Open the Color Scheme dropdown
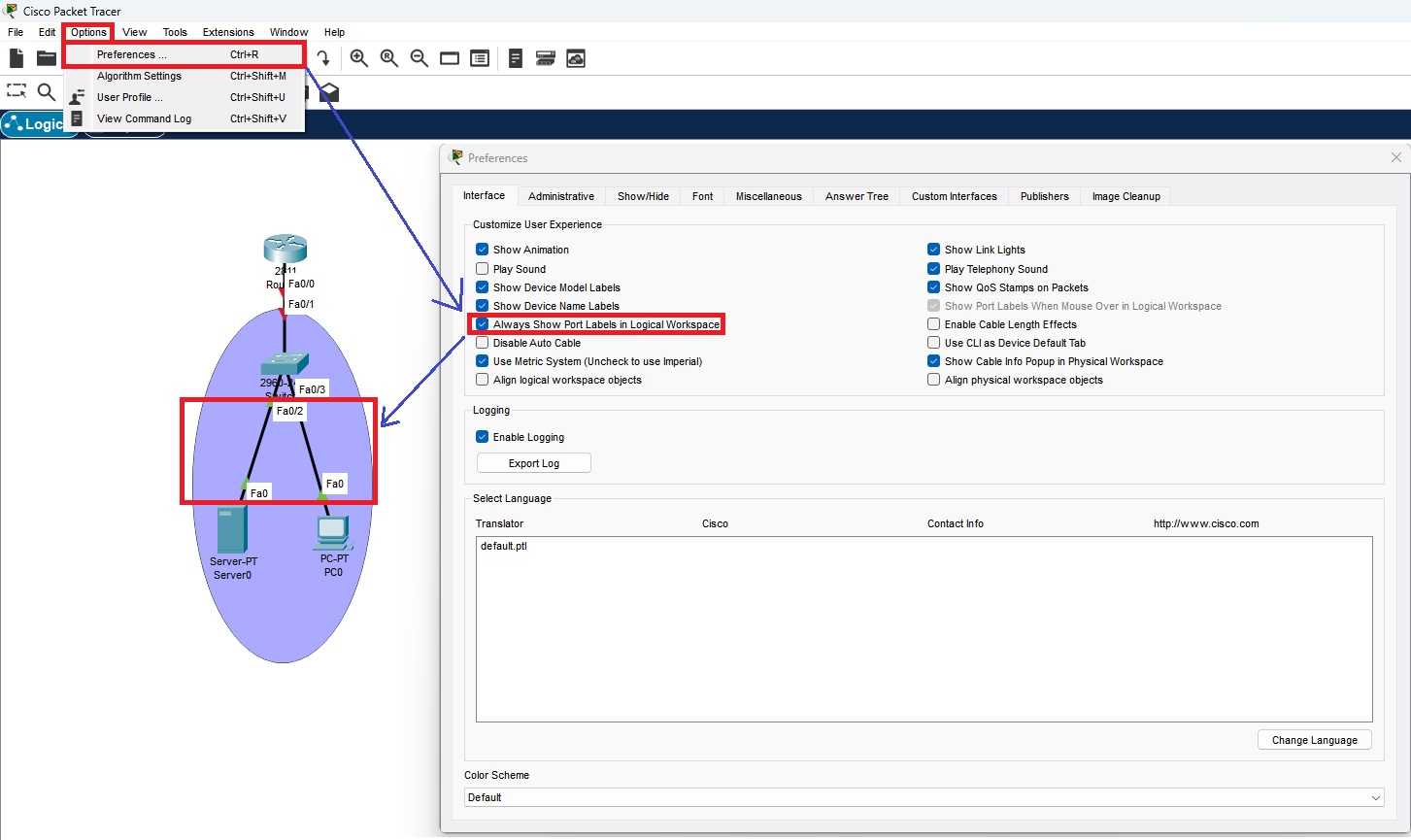The image size is (1411, 840). 924,797
